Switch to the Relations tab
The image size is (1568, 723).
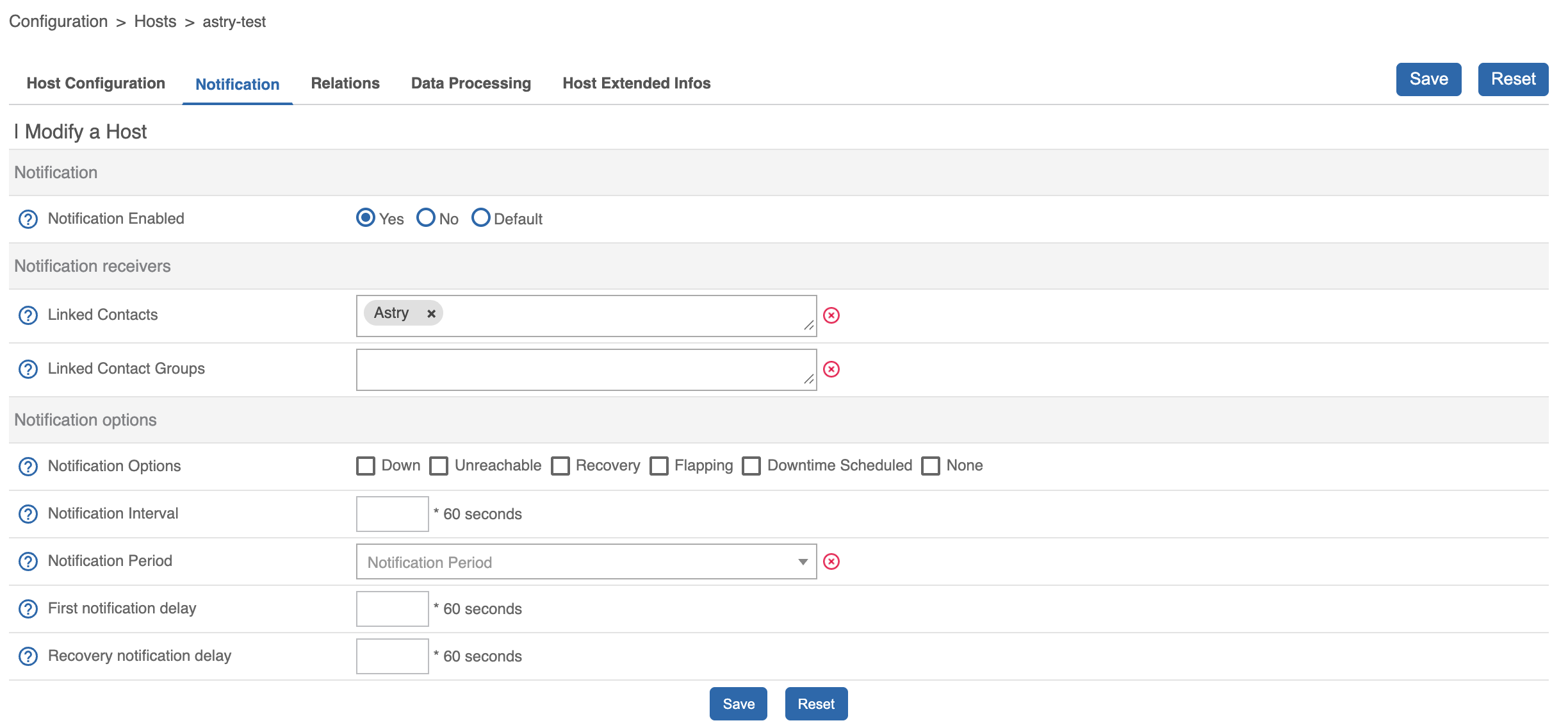point(345,83)
